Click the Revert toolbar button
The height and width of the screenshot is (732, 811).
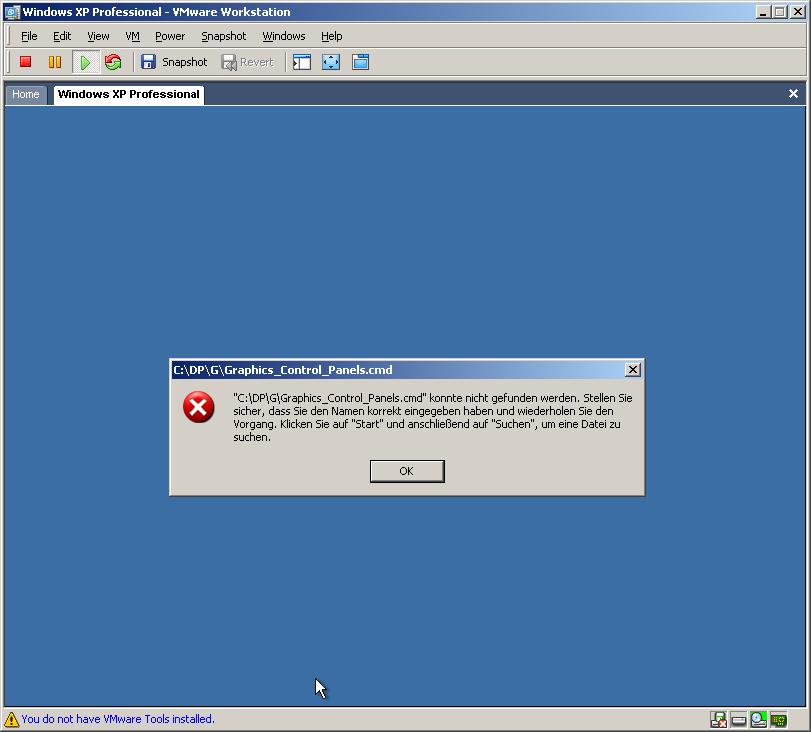[x=248, y=62]
